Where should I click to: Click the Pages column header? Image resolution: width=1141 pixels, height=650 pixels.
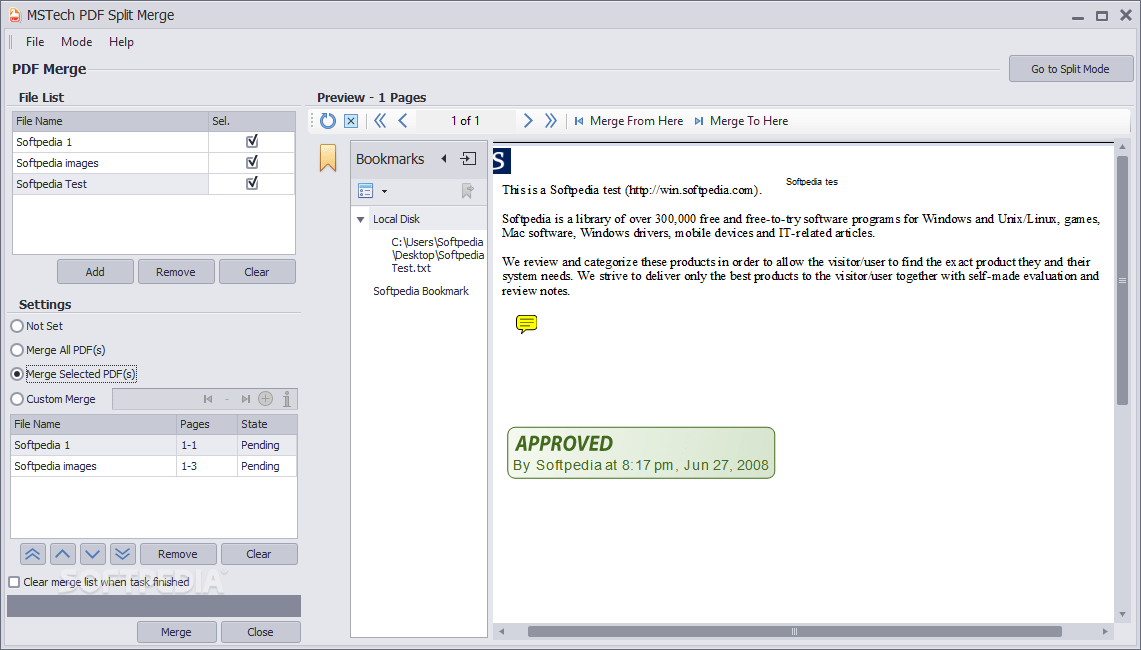[x=207, y=424]
